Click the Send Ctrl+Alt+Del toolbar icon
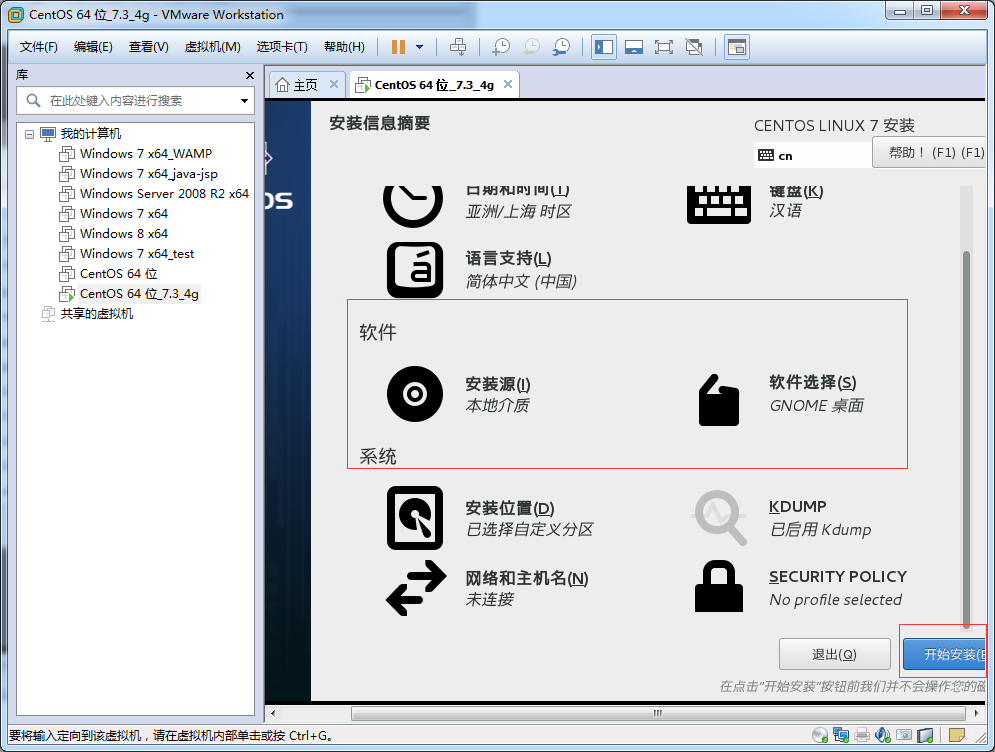The image size is (995, 752). click(458, 47)
